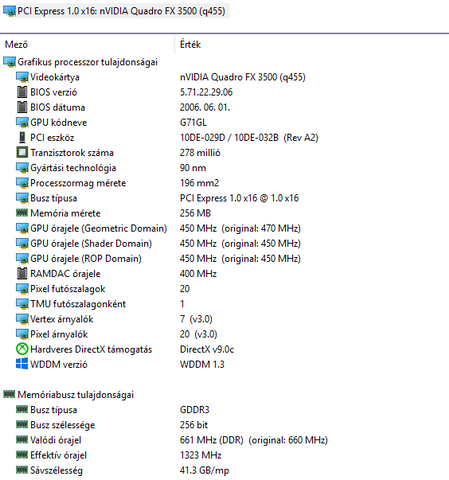
Task: Click the 1323 MHz effective clock value
Action: click(201, 455)
